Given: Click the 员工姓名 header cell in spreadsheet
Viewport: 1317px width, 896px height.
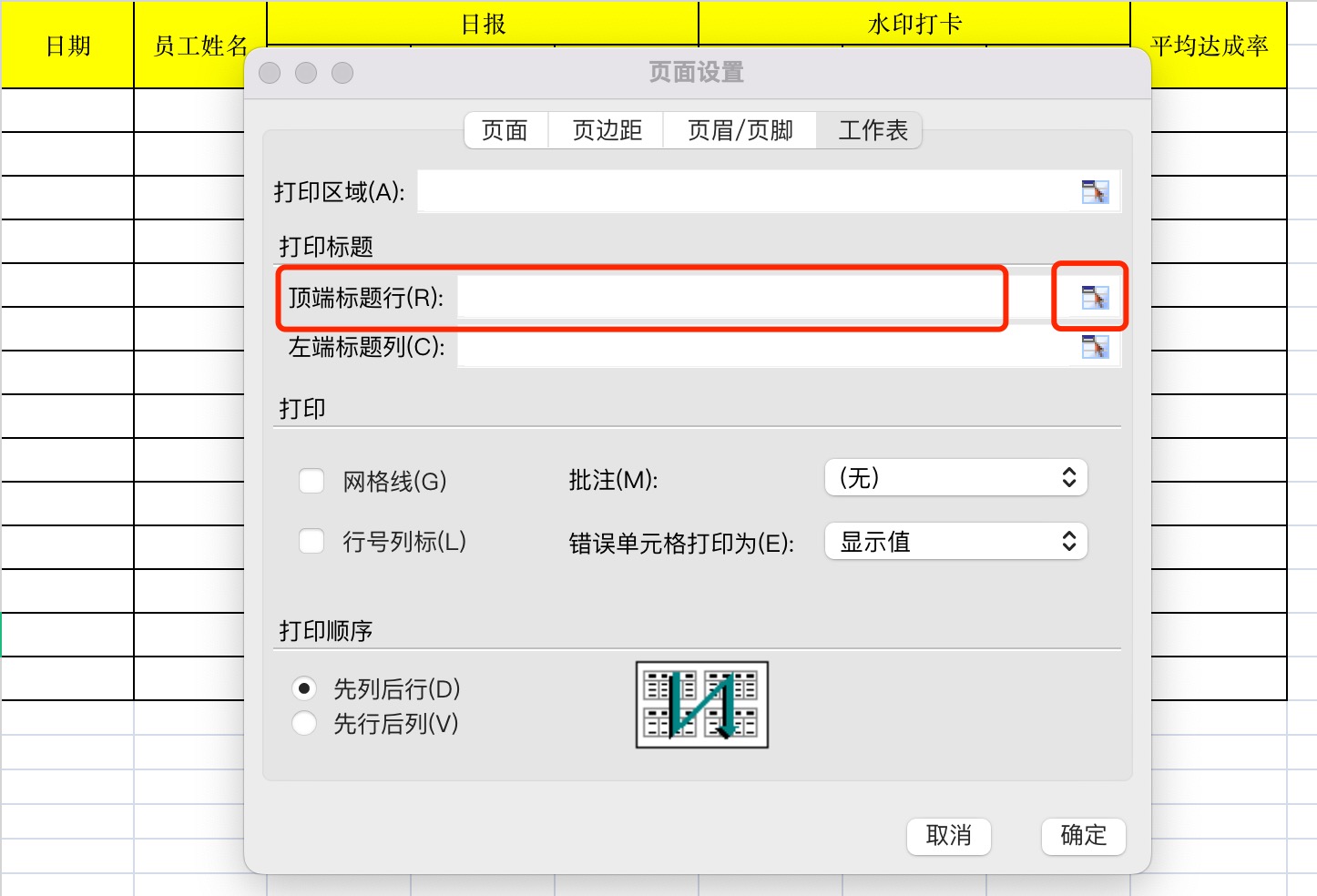Looking at the screenshot, I should [x=200, y=46].
